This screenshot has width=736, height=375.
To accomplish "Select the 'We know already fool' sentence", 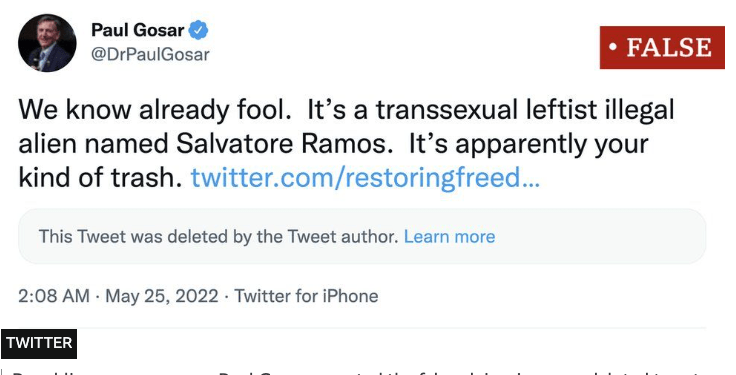I will point(154,110).
